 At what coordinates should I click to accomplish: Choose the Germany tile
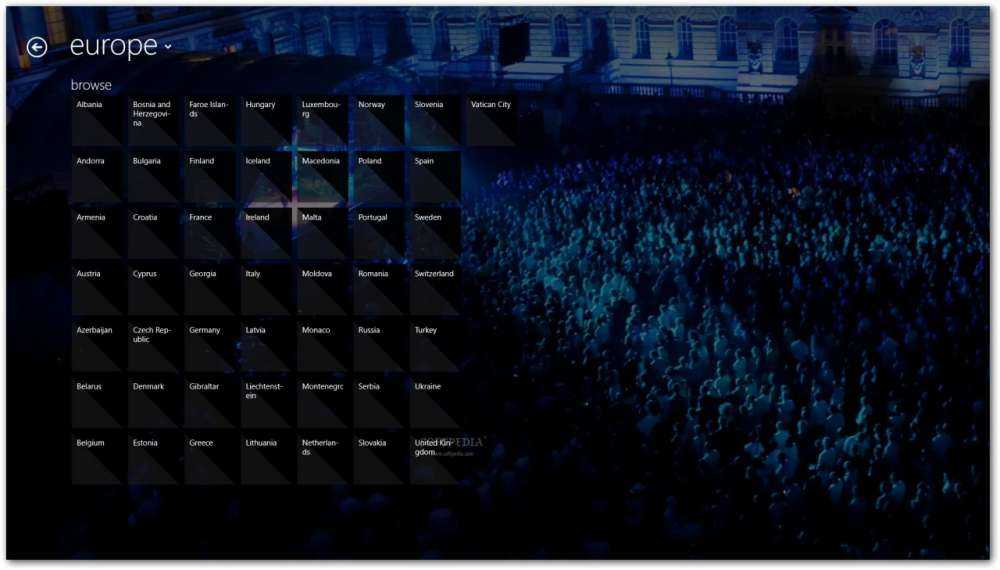click(210, 347)
